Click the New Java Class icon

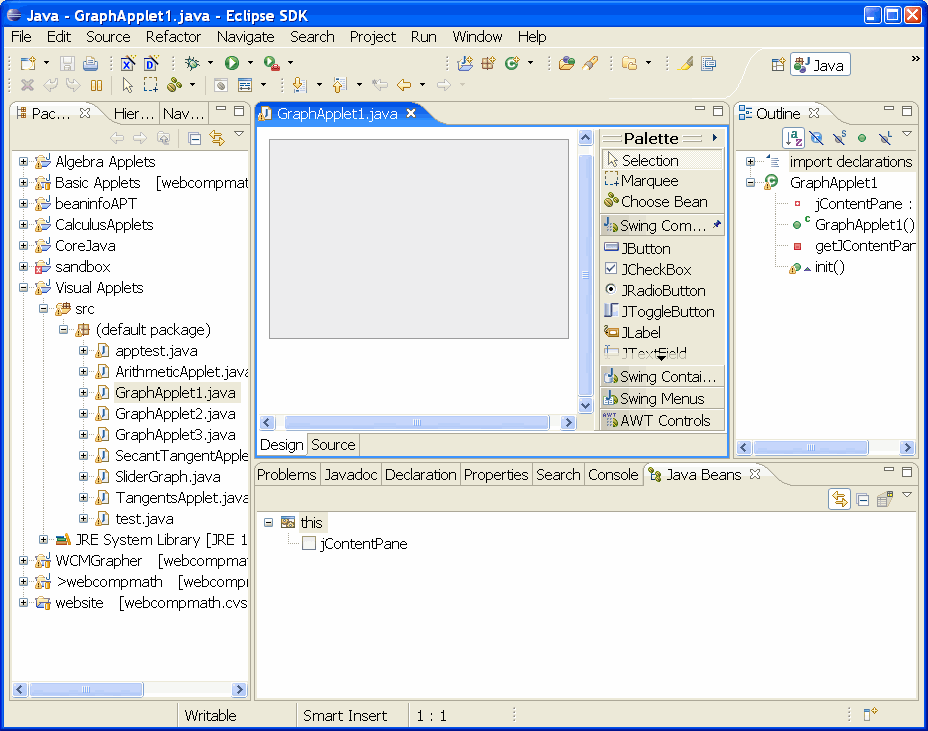(x=512, y=63)
